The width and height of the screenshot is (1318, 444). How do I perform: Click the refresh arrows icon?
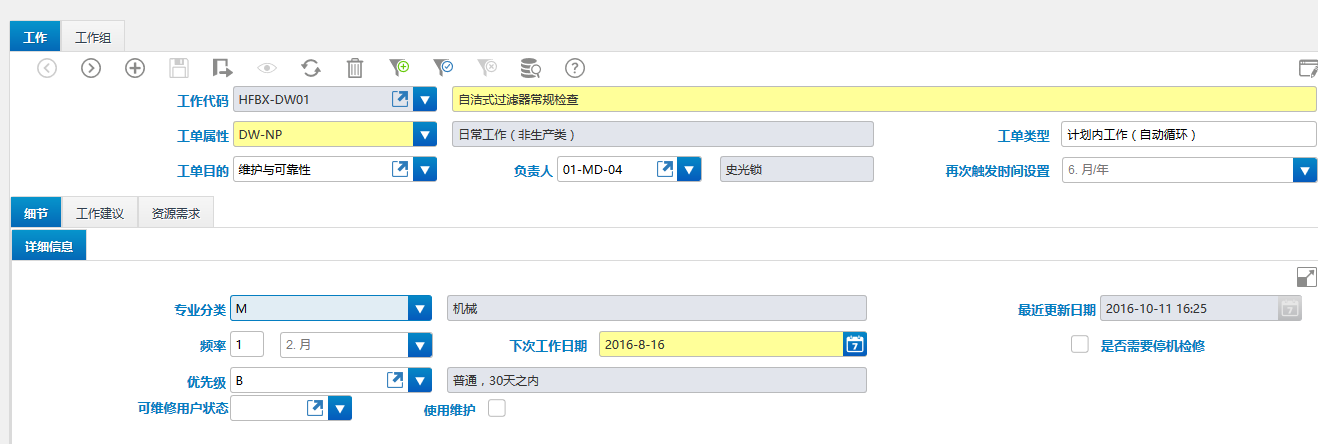[311, 68]
